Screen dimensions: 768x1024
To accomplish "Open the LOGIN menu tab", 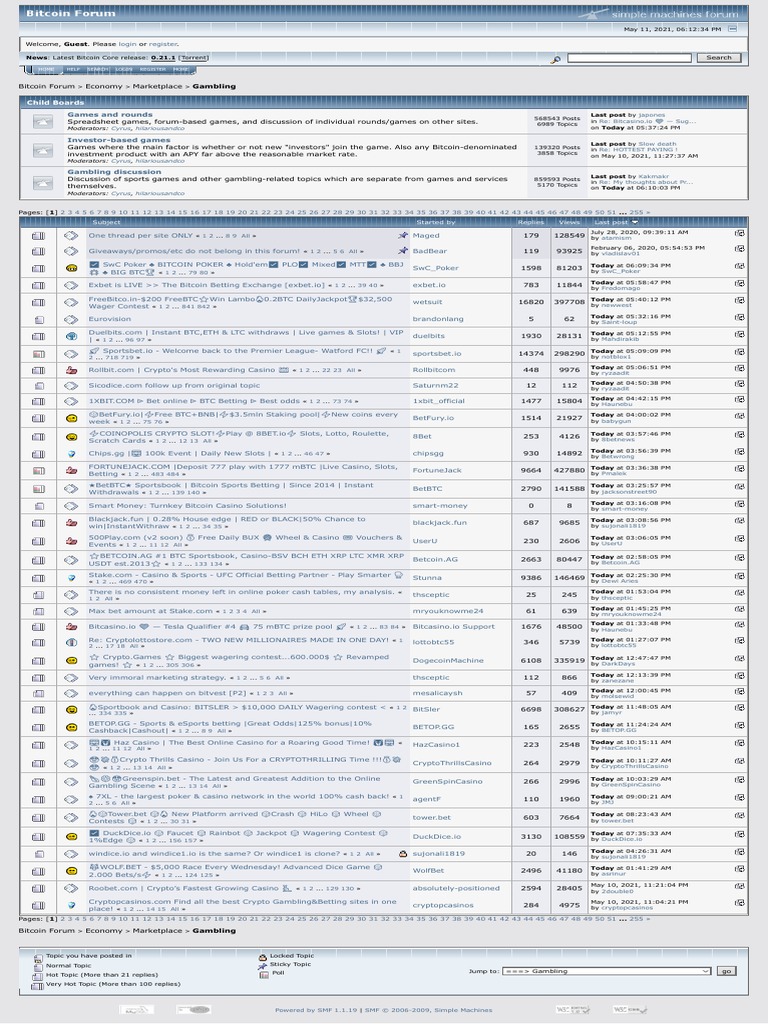I will coord(124,69).
